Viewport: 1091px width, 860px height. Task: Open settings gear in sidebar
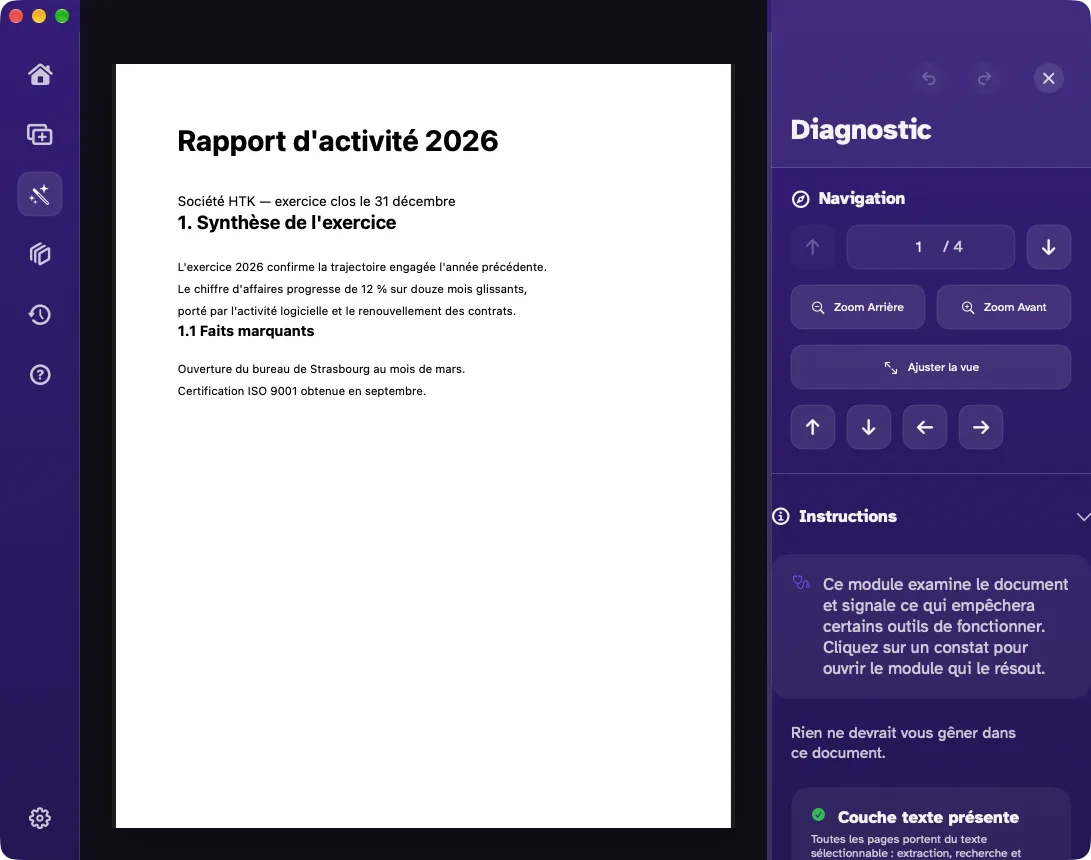pos(40,818)
